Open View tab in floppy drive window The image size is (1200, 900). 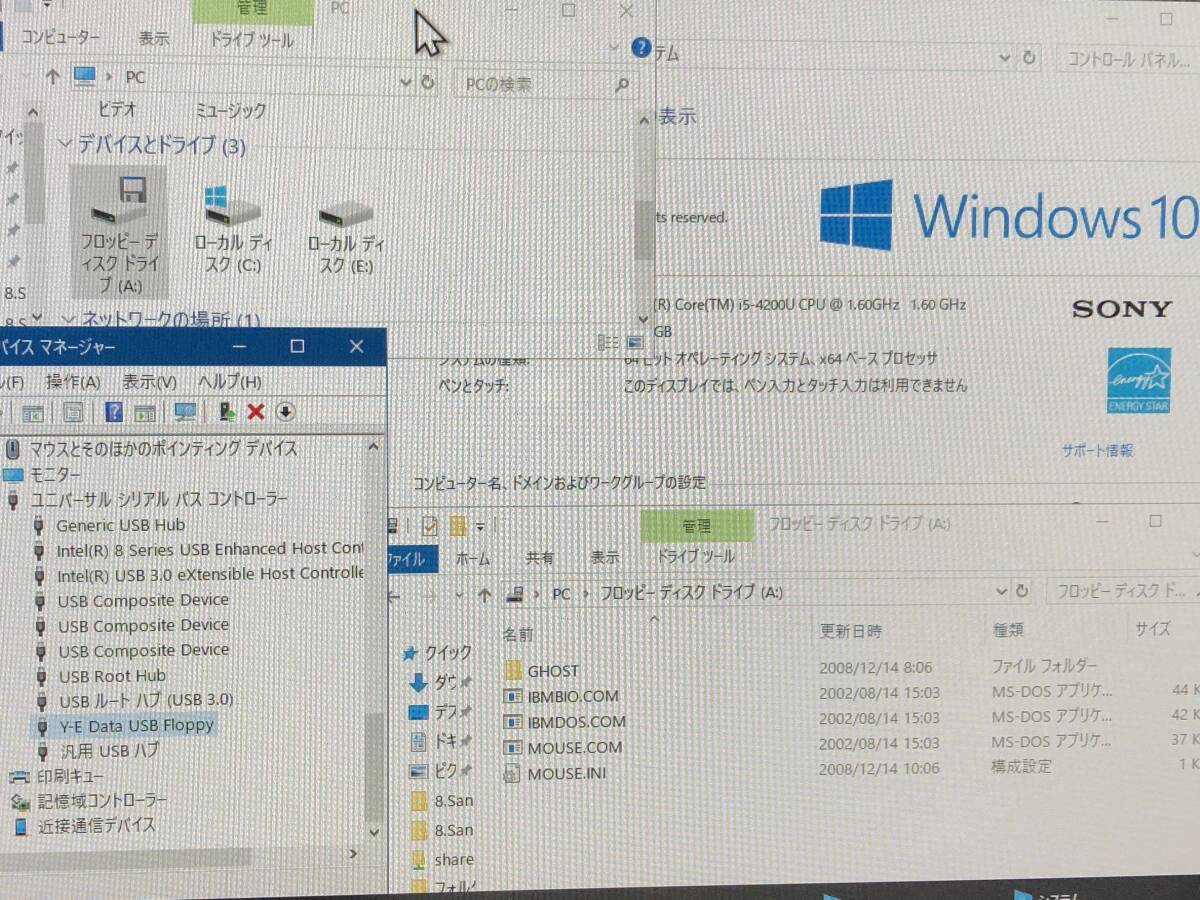pos(604,558)
